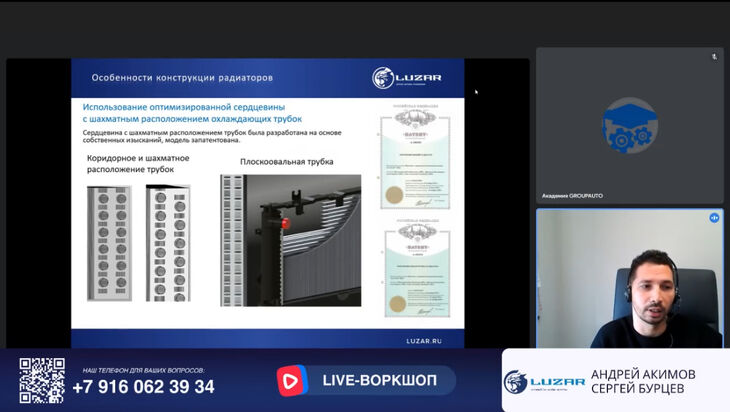The image size is (730, 412).
Task: Click the caption Плоскоовальная трубка
Action: coord(287,162)
